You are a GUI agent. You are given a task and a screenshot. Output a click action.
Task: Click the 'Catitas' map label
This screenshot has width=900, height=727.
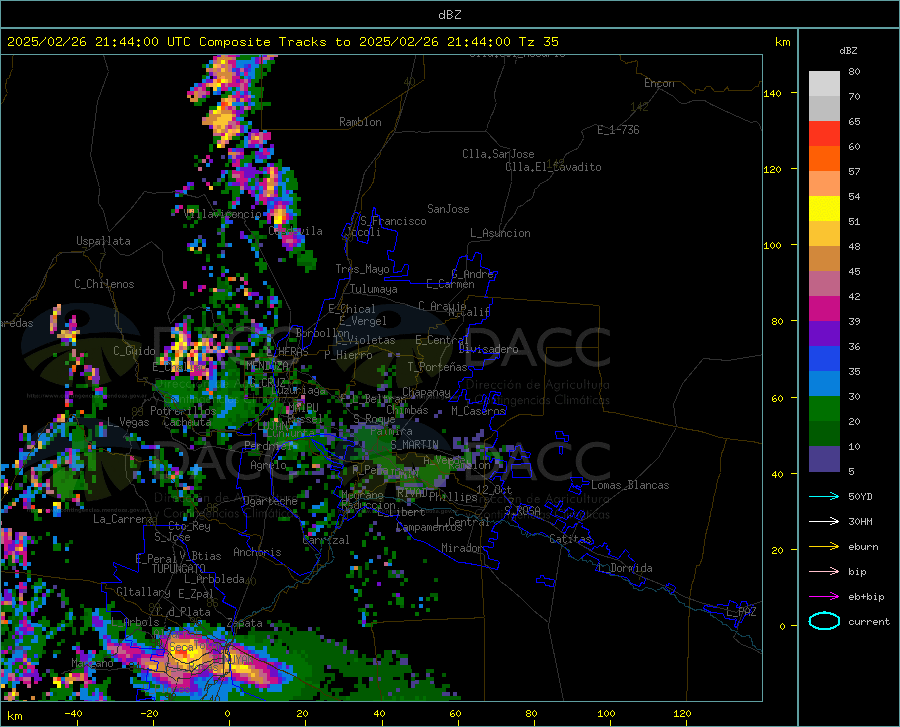coord(571,539)
